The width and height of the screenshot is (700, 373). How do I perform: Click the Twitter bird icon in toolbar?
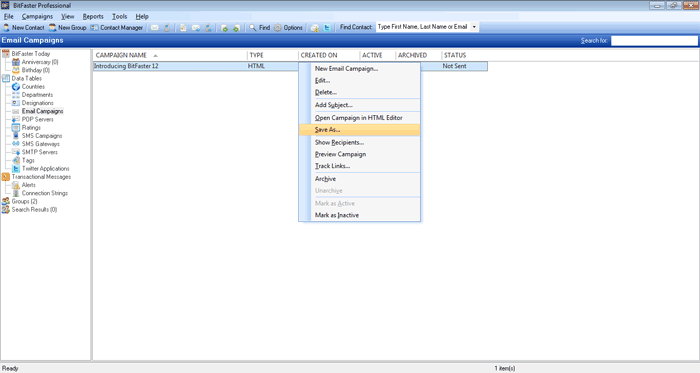pyautogui.click(x=327, y=28)
